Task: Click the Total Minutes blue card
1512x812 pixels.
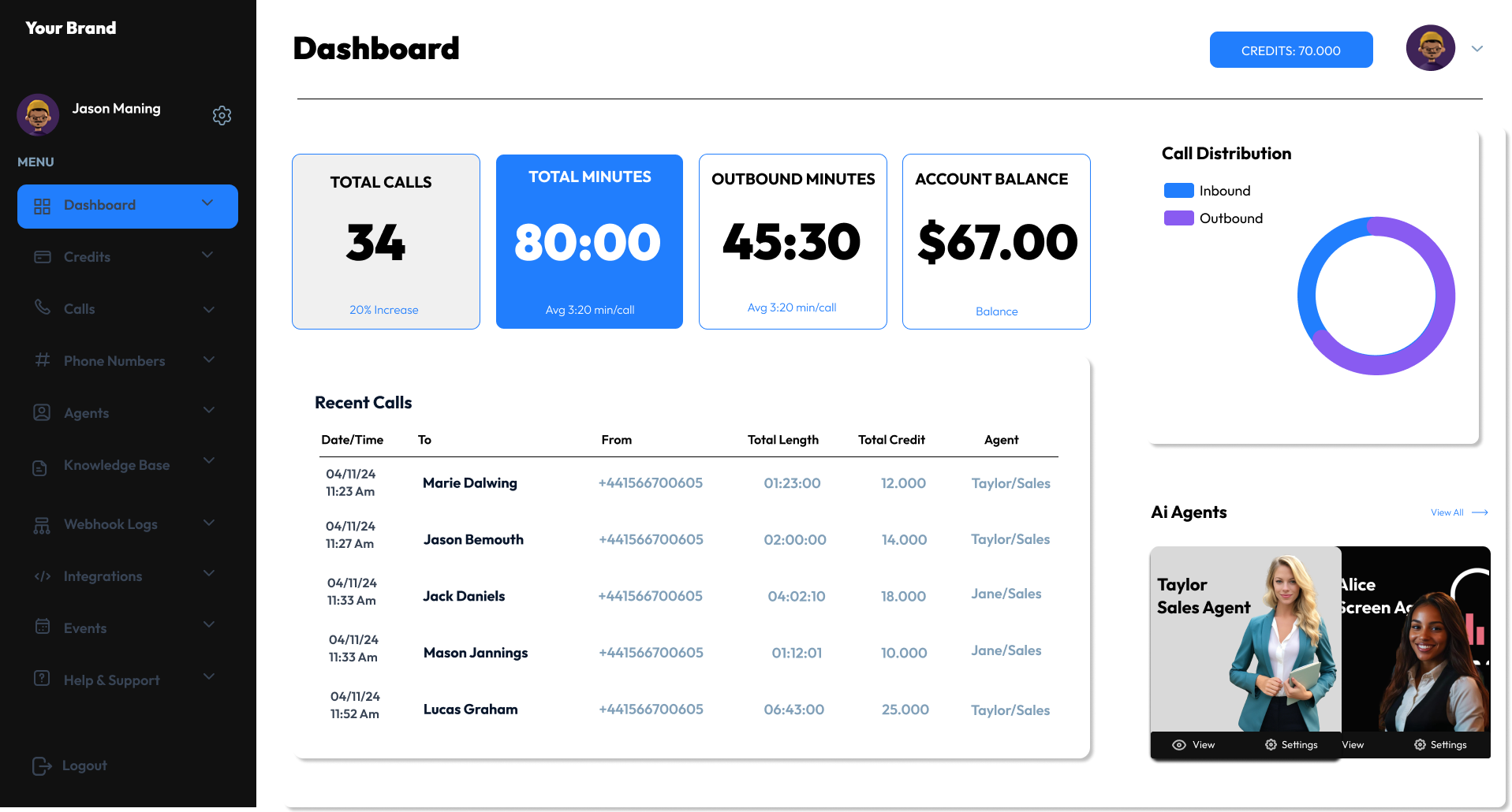Action: (589, 241)
